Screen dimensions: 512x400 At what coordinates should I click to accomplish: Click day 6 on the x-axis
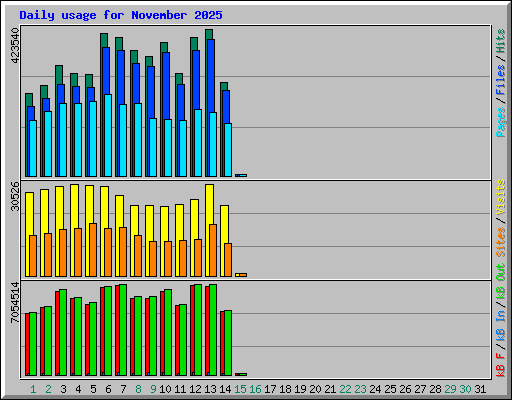click(108, 389)
